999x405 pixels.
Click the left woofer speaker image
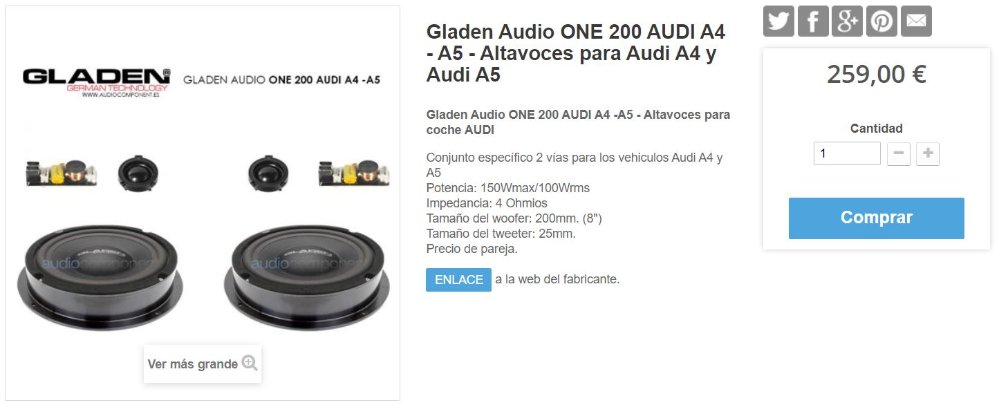[100, 276]
